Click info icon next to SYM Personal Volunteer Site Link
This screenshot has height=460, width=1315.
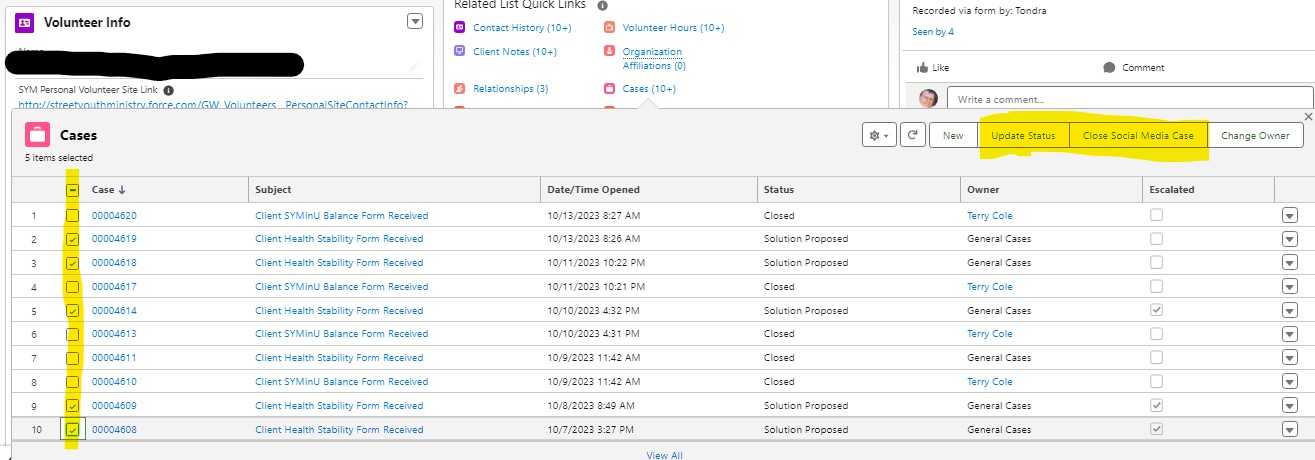[168, 90]
